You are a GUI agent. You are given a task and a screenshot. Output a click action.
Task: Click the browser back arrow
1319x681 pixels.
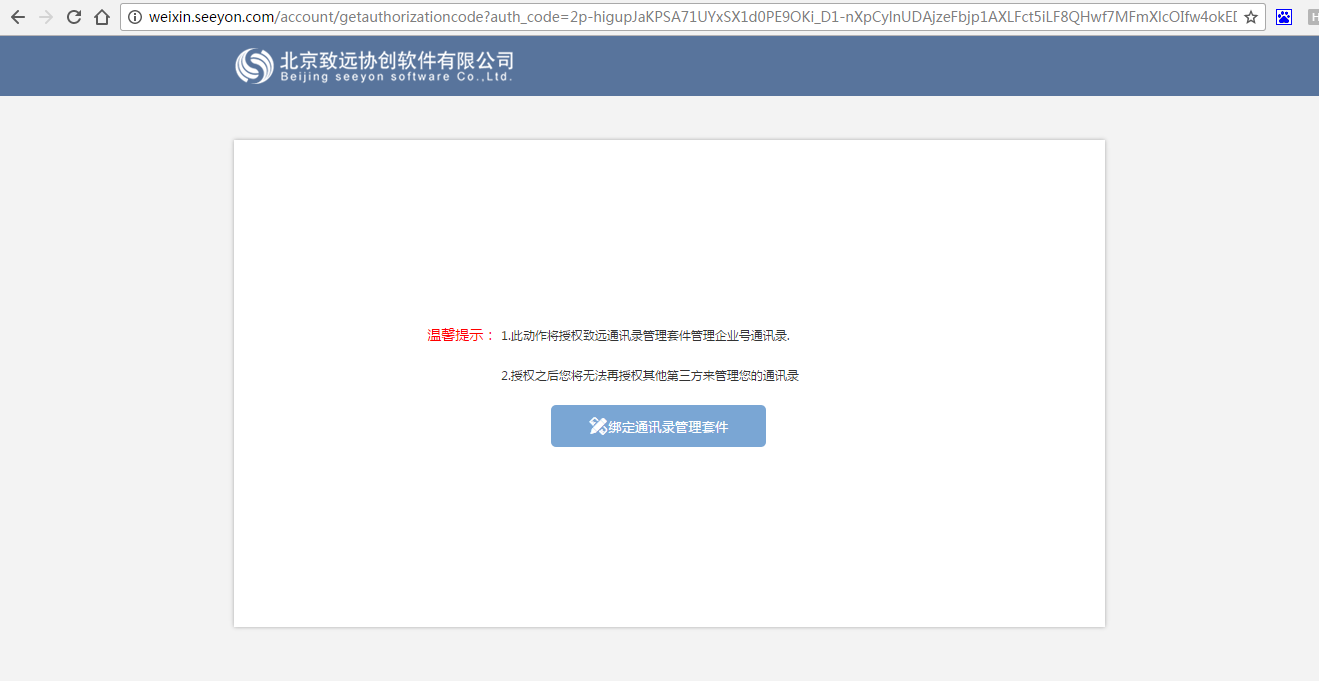(17, 17)
